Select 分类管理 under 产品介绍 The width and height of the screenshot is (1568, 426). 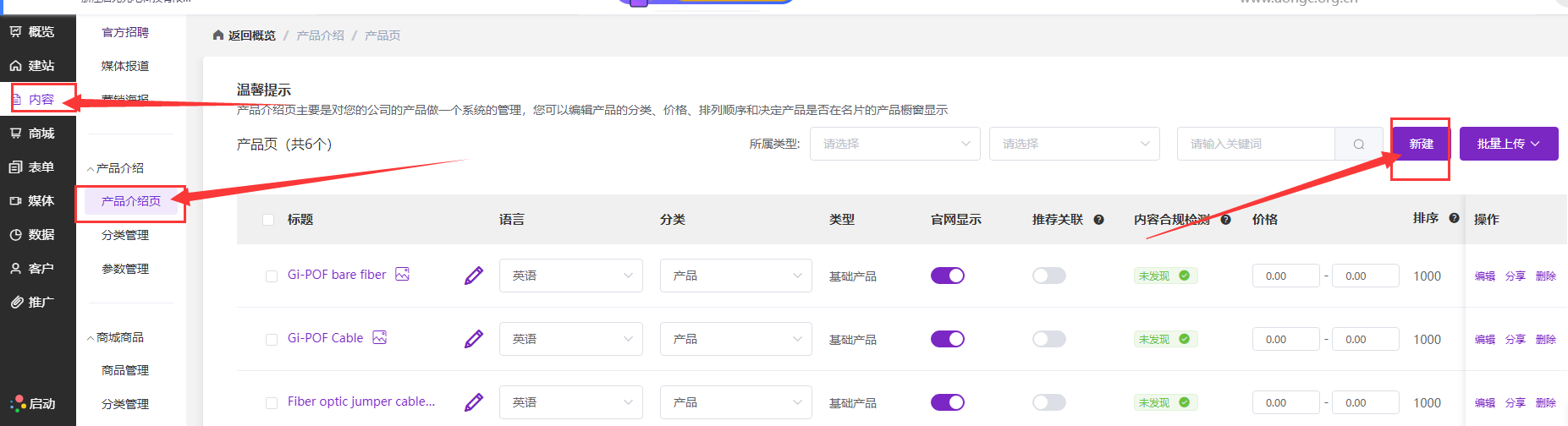click(125, 235)
